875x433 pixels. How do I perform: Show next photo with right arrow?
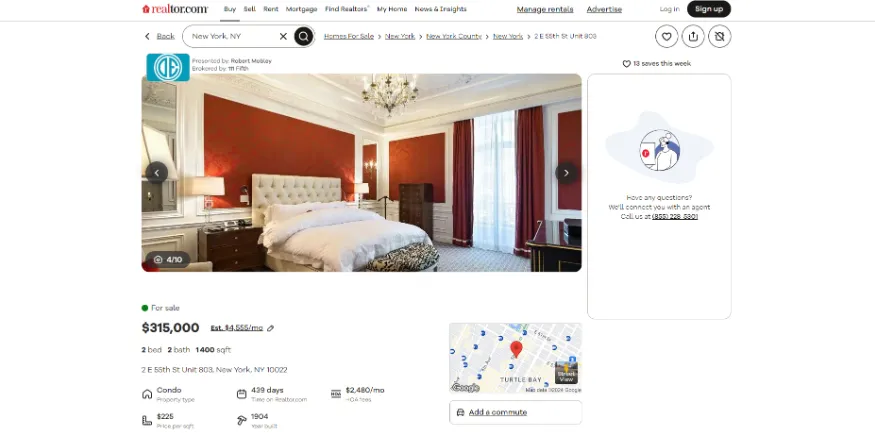(566, 173)
